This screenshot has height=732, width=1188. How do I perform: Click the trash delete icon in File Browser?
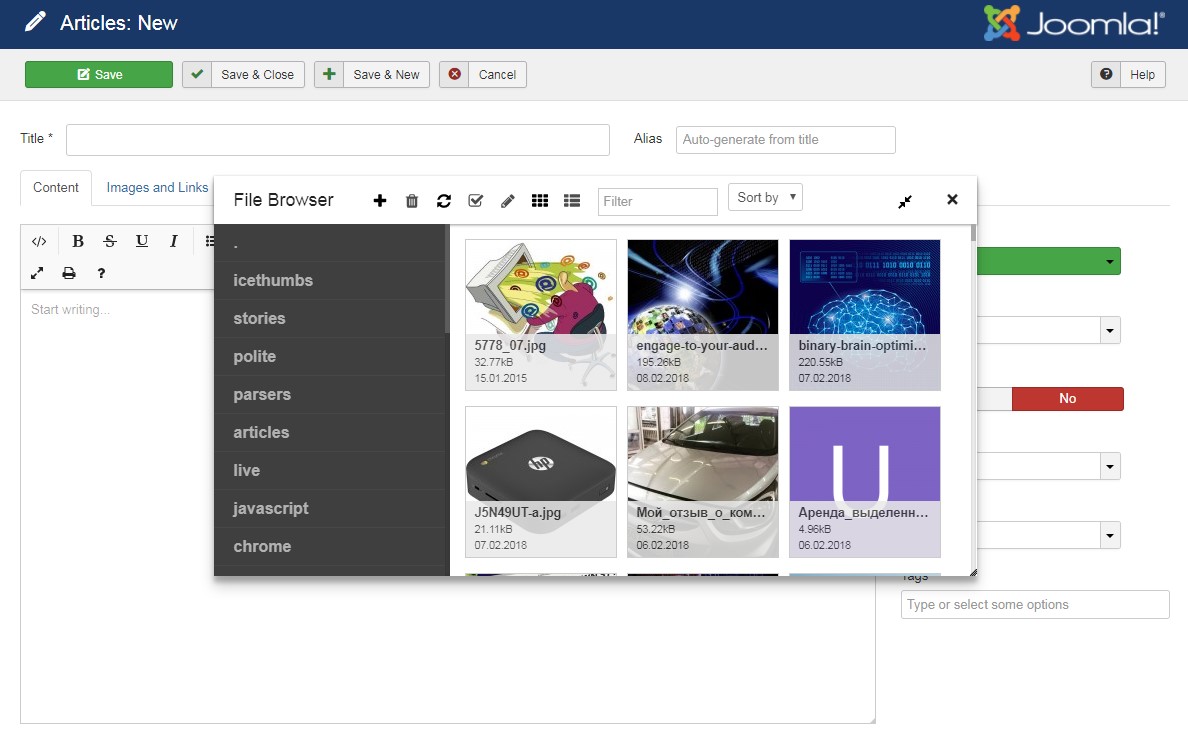[412, 201]
